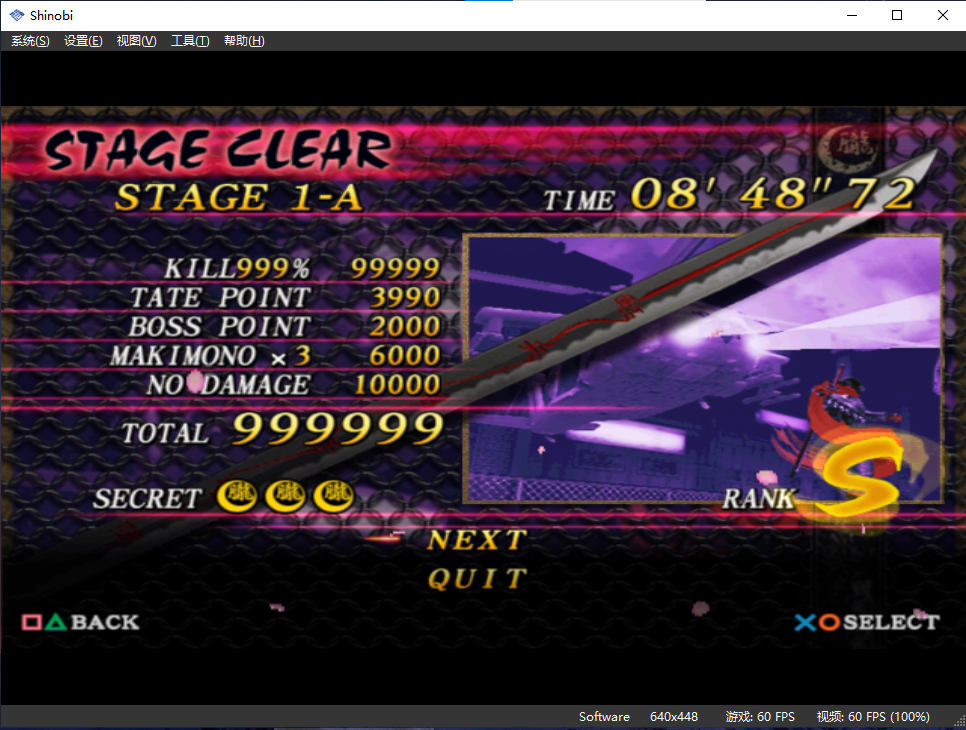This screenshot has width=966, height=730.
Task: Click the BACK control hint text
Action: (105, 622)
